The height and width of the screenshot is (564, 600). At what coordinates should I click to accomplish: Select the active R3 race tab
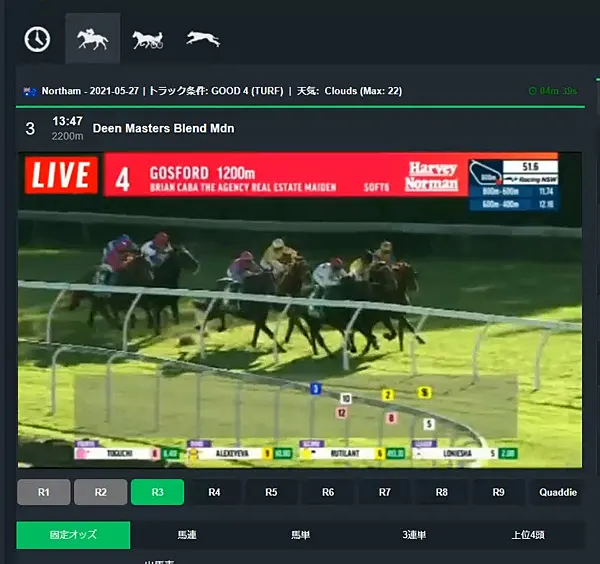pyautogui.click(x=157, y=492)
